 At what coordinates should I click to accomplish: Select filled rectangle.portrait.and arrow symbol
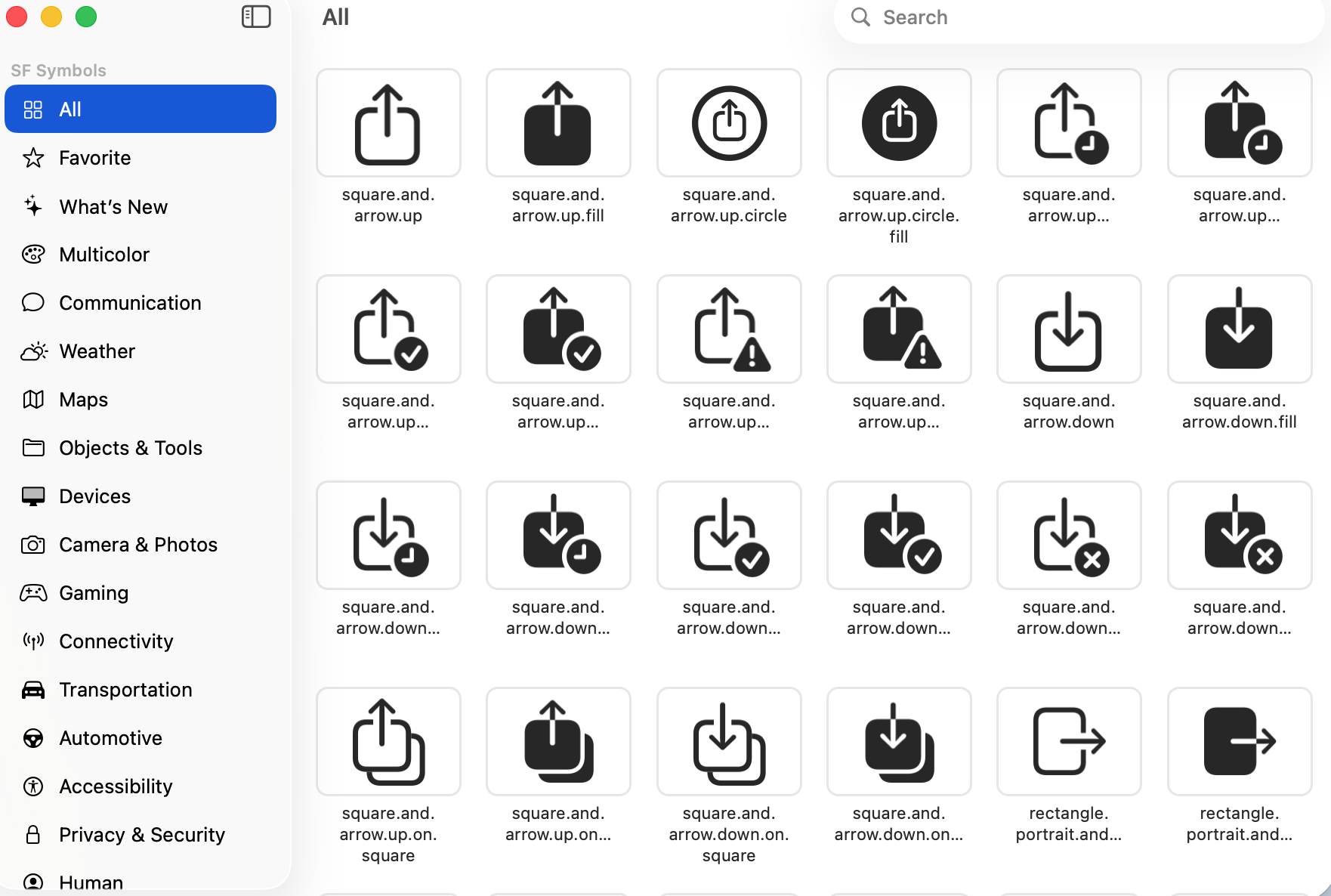(x=1240, y=742)
